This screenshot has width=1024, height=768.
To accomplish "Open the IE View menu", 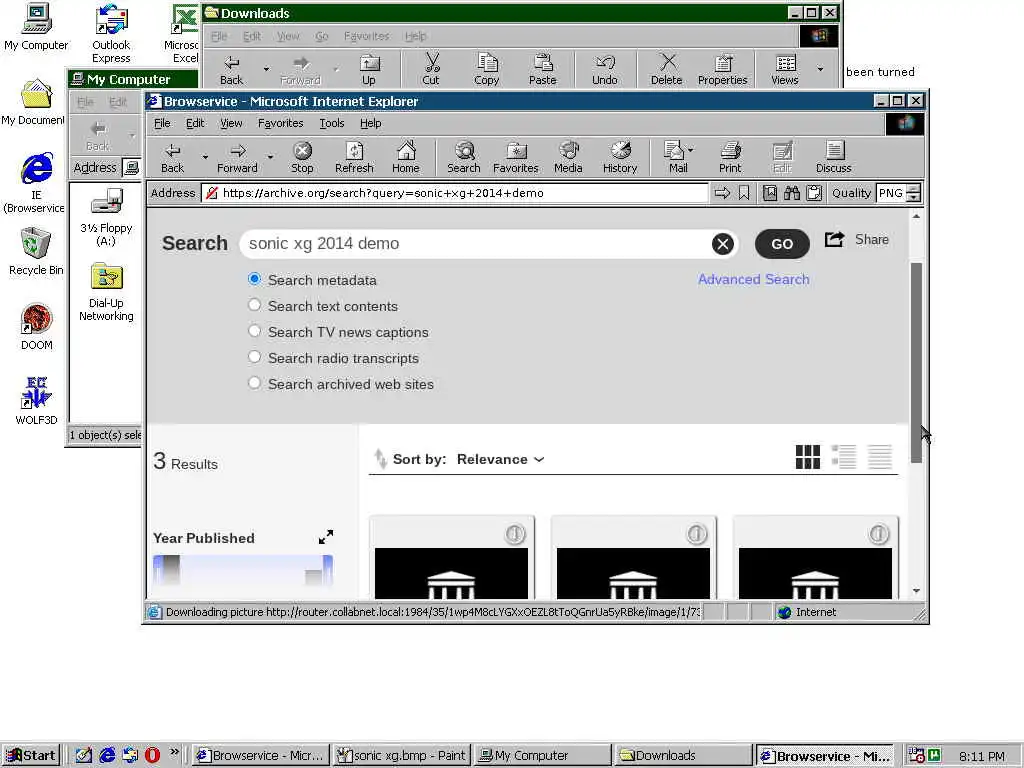I will (231, 123).
